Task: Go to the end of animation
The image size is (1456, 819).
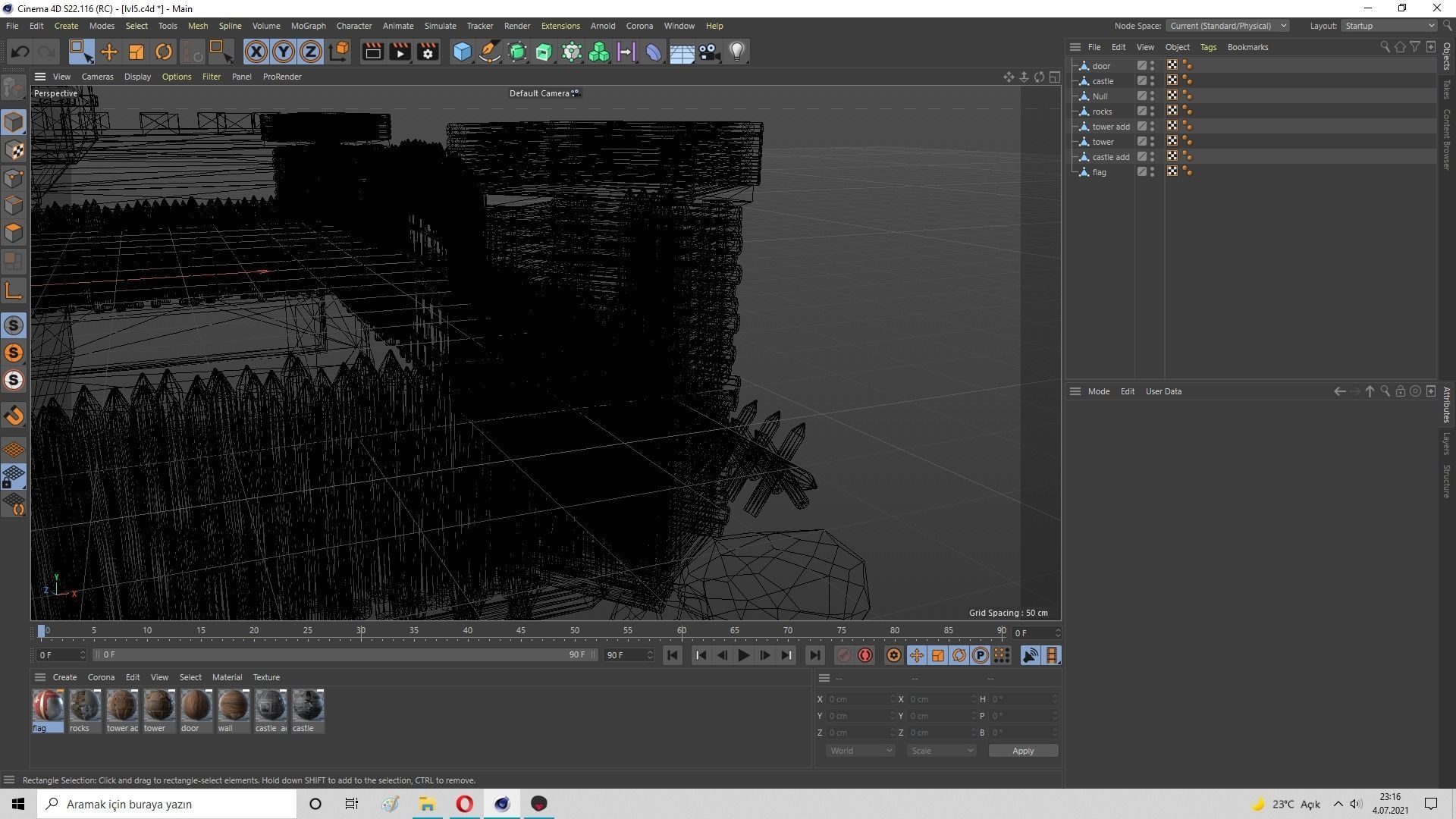Action: pos(814,655)
